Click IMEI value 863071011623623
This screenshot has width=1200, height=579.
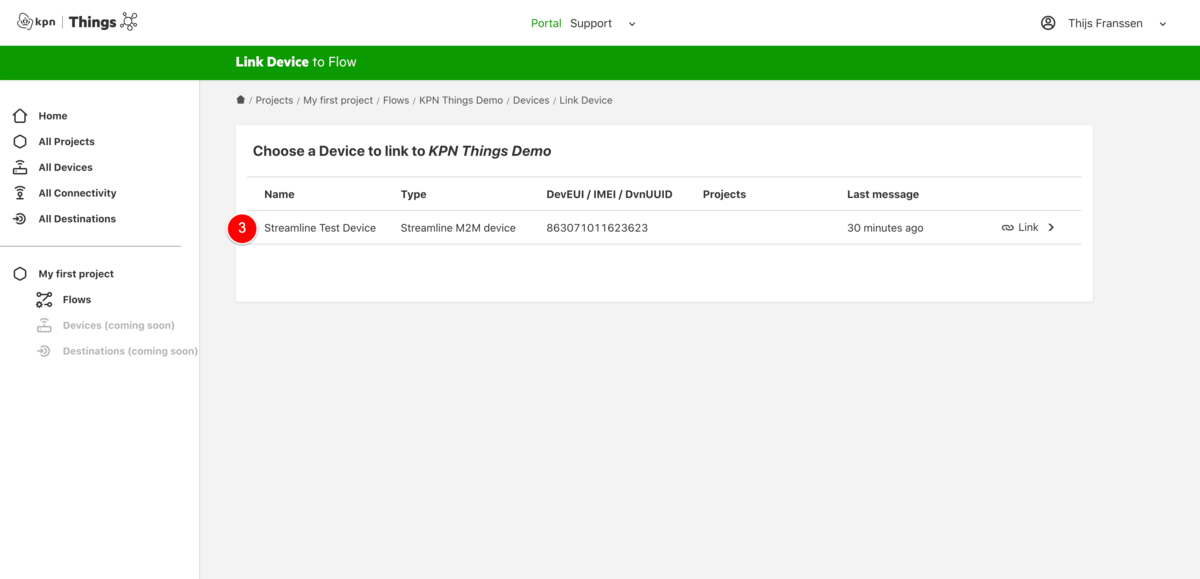pos(597,228)
